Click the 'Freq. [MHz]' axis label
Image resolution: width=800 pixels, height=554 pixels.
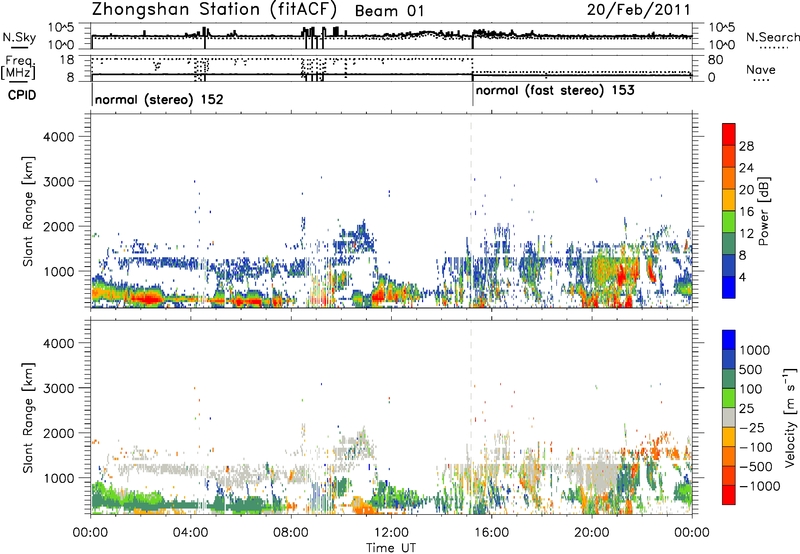18,68
